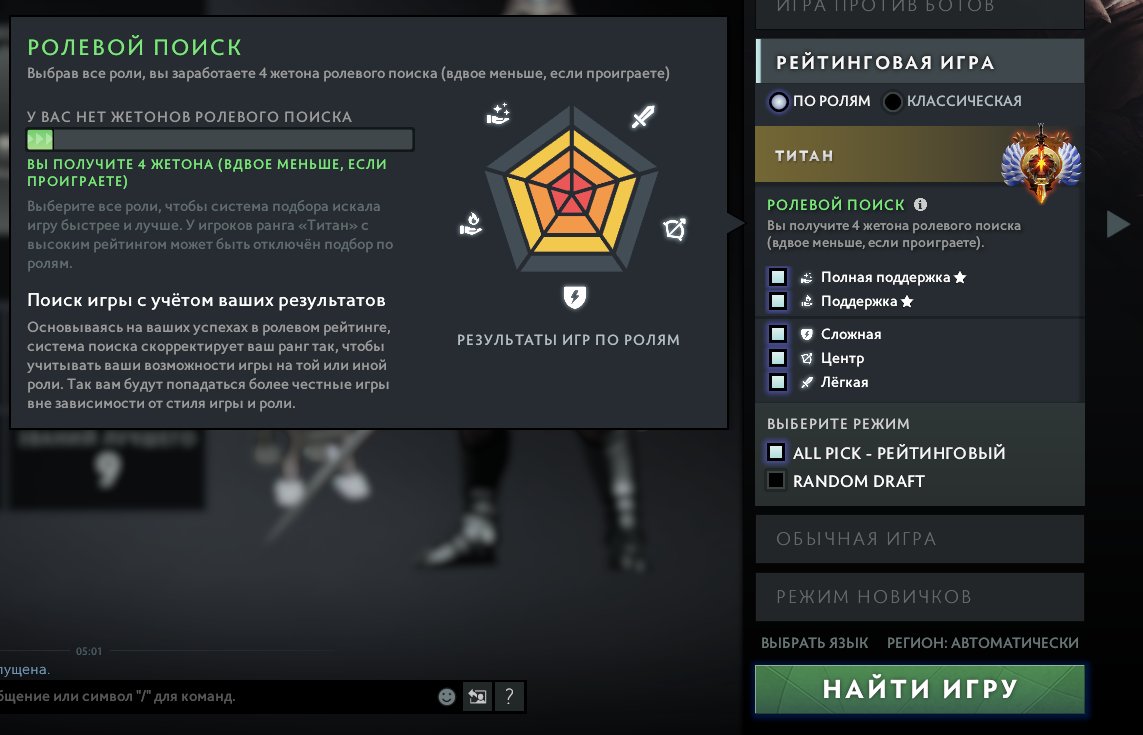
Task: Open the Выбрать язык setting
Action: point(814,642)
